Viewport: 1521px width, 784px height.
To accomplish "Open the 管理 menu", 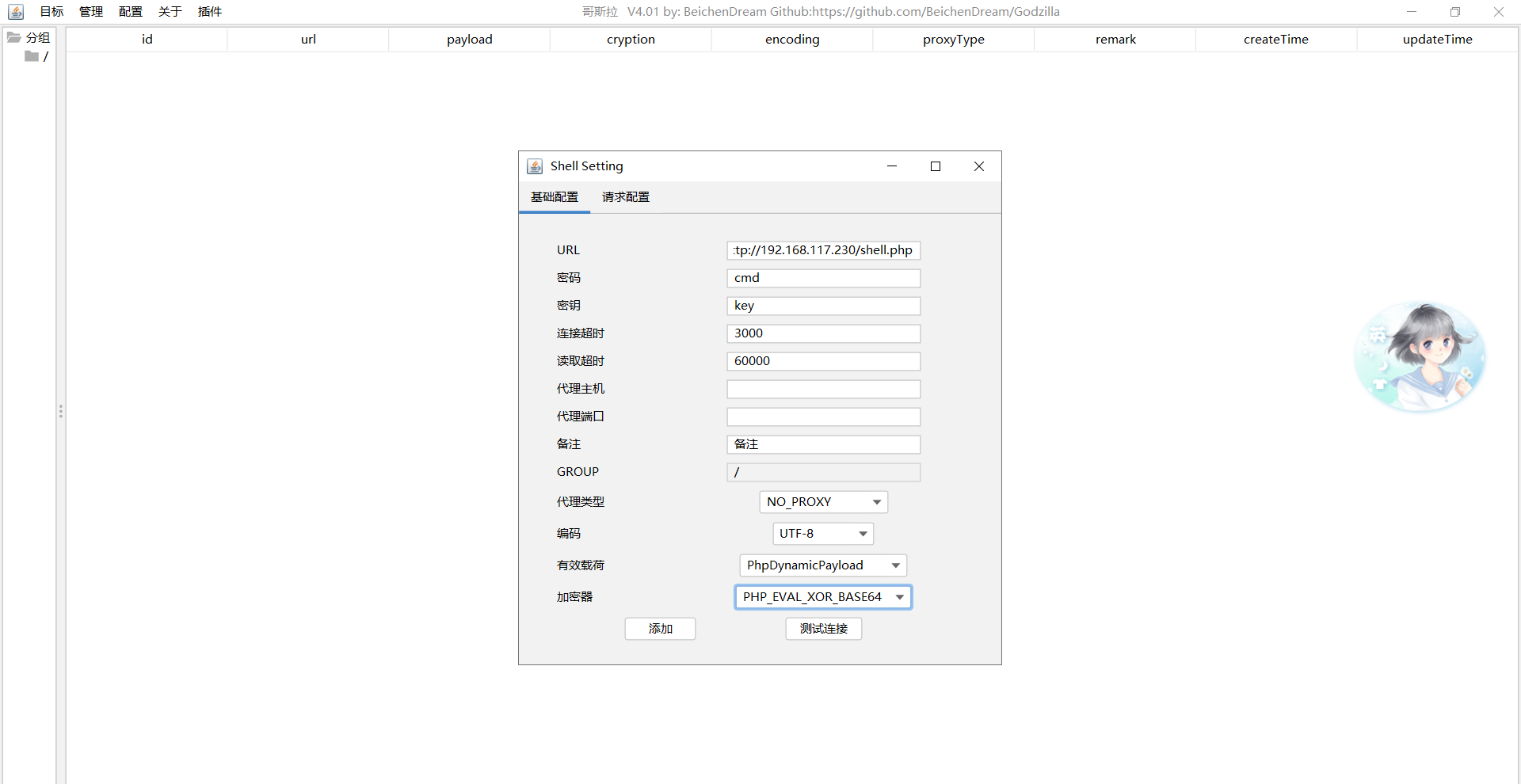I will click(x=91, y=12).
